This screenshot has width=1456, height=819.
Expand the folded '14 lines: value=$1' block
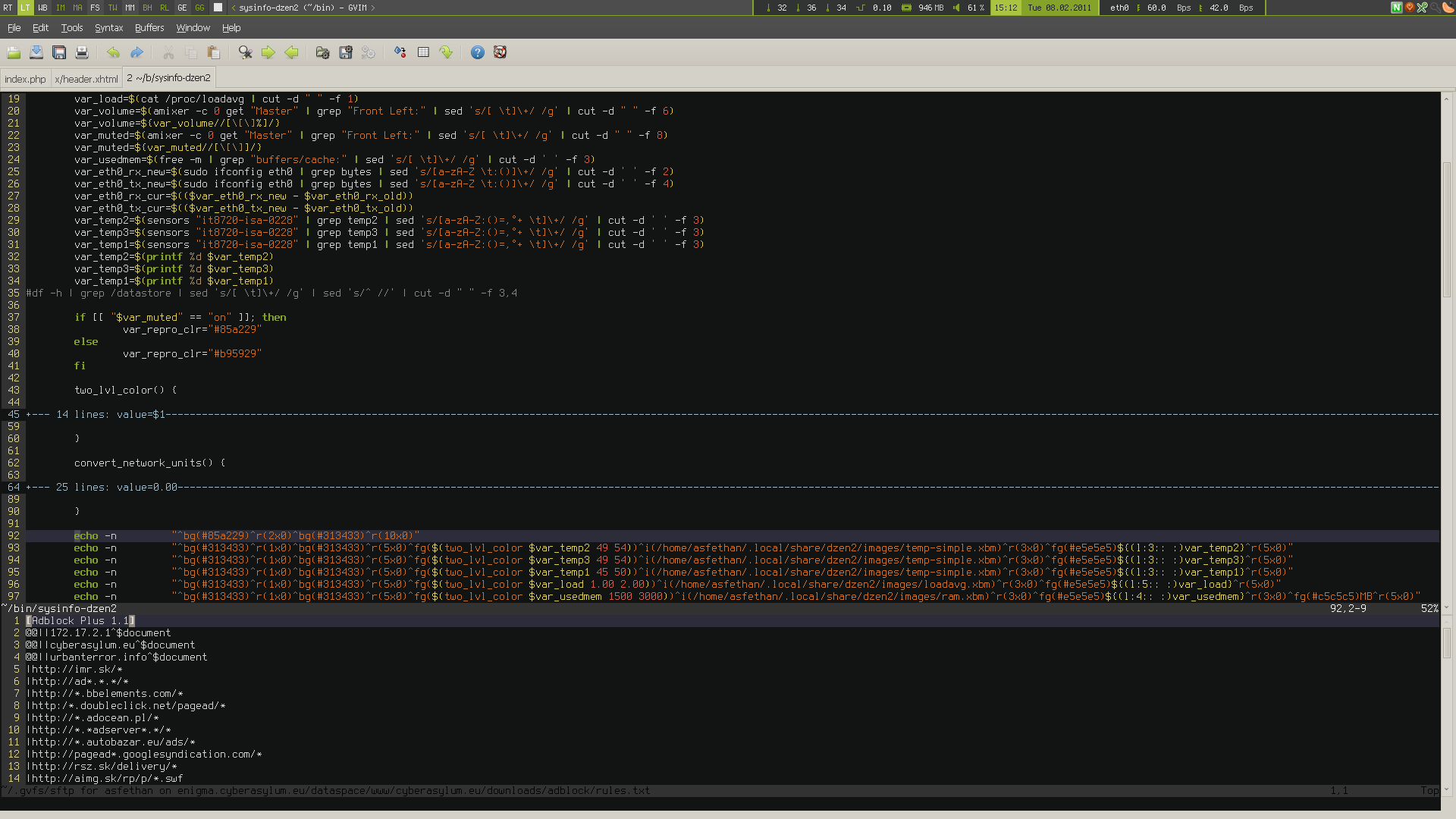(733, 414)
